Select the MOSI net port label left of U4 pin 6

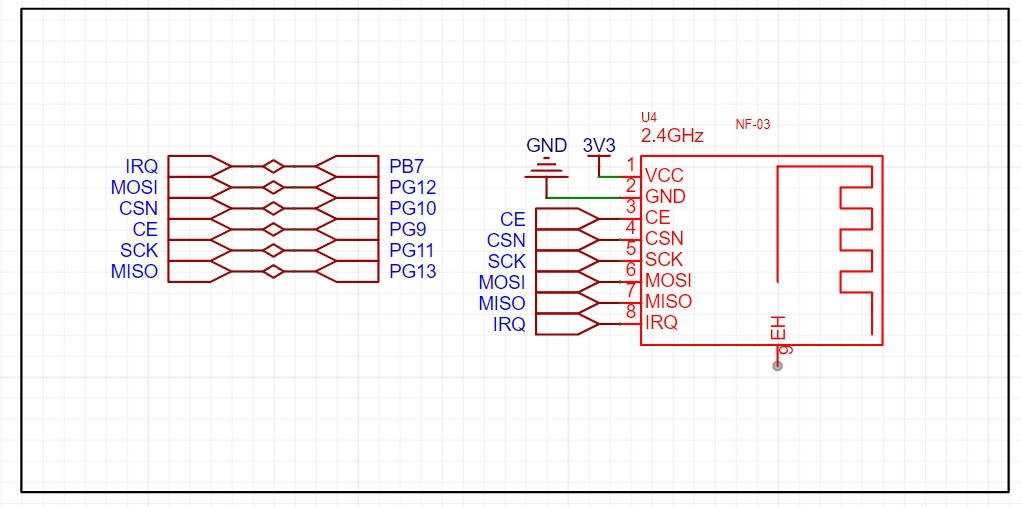(x=502, y=282)
